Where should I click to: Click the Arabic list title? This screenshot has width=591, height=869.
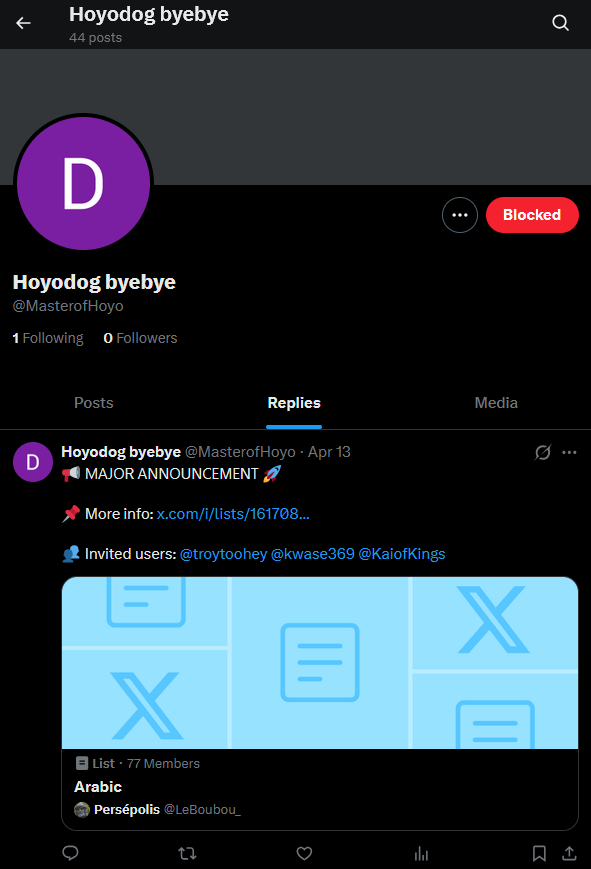(98, 787)
